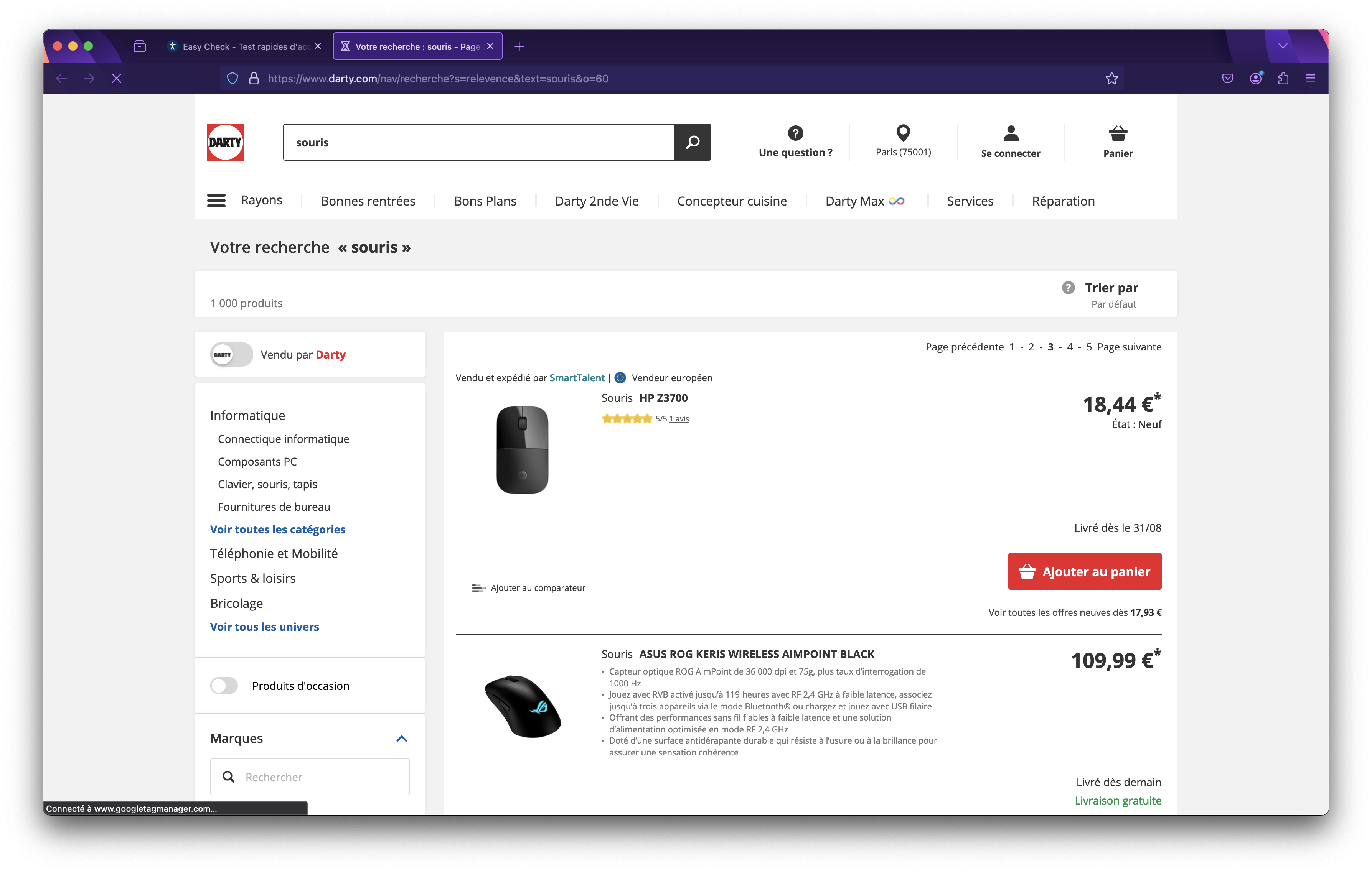Click the search magnifier button
1372x872 pixels.
pyautogui.click(x=692, y=142)
